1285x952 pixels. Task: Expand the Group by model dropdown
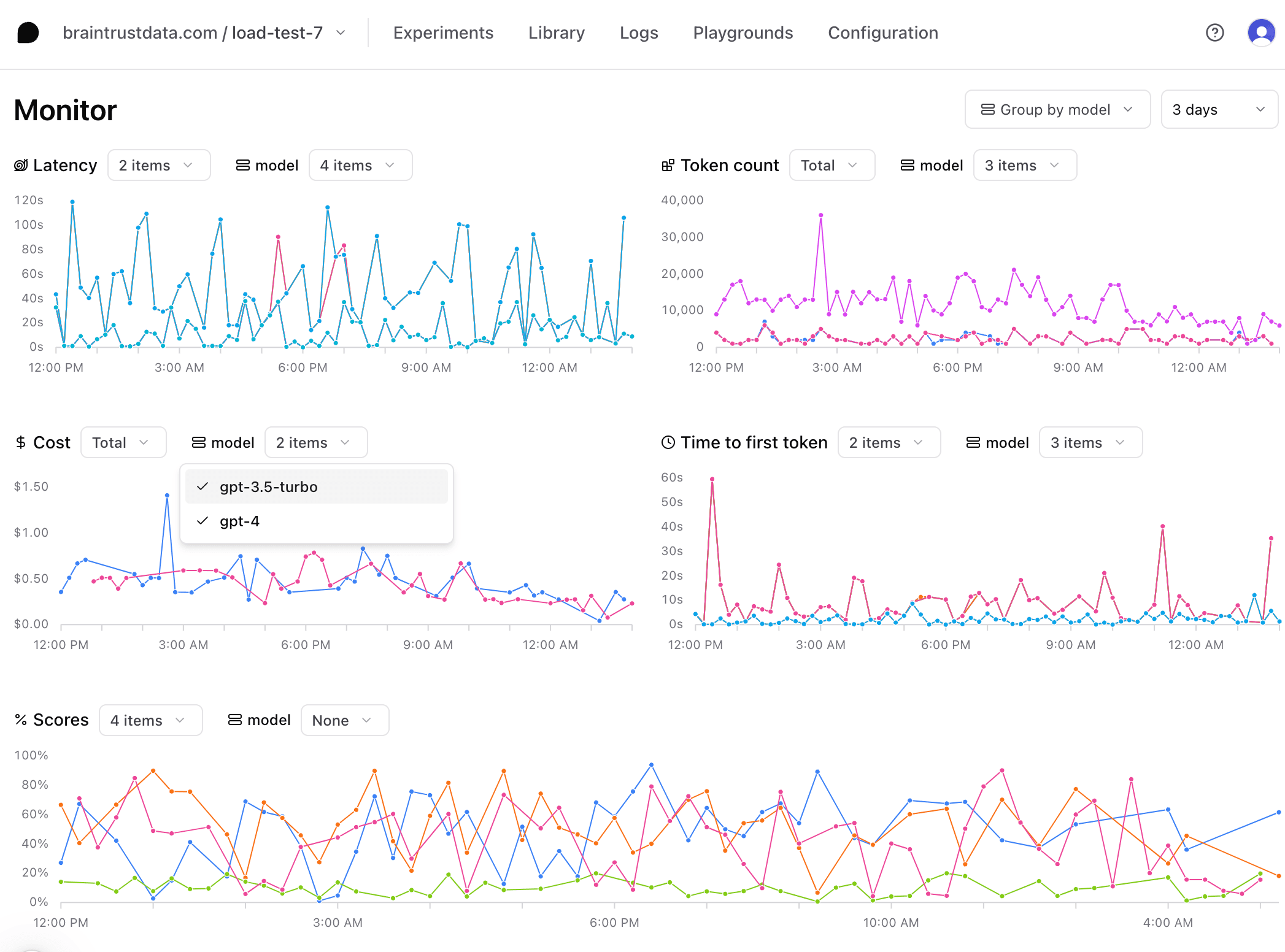(x=1056, y=109)
